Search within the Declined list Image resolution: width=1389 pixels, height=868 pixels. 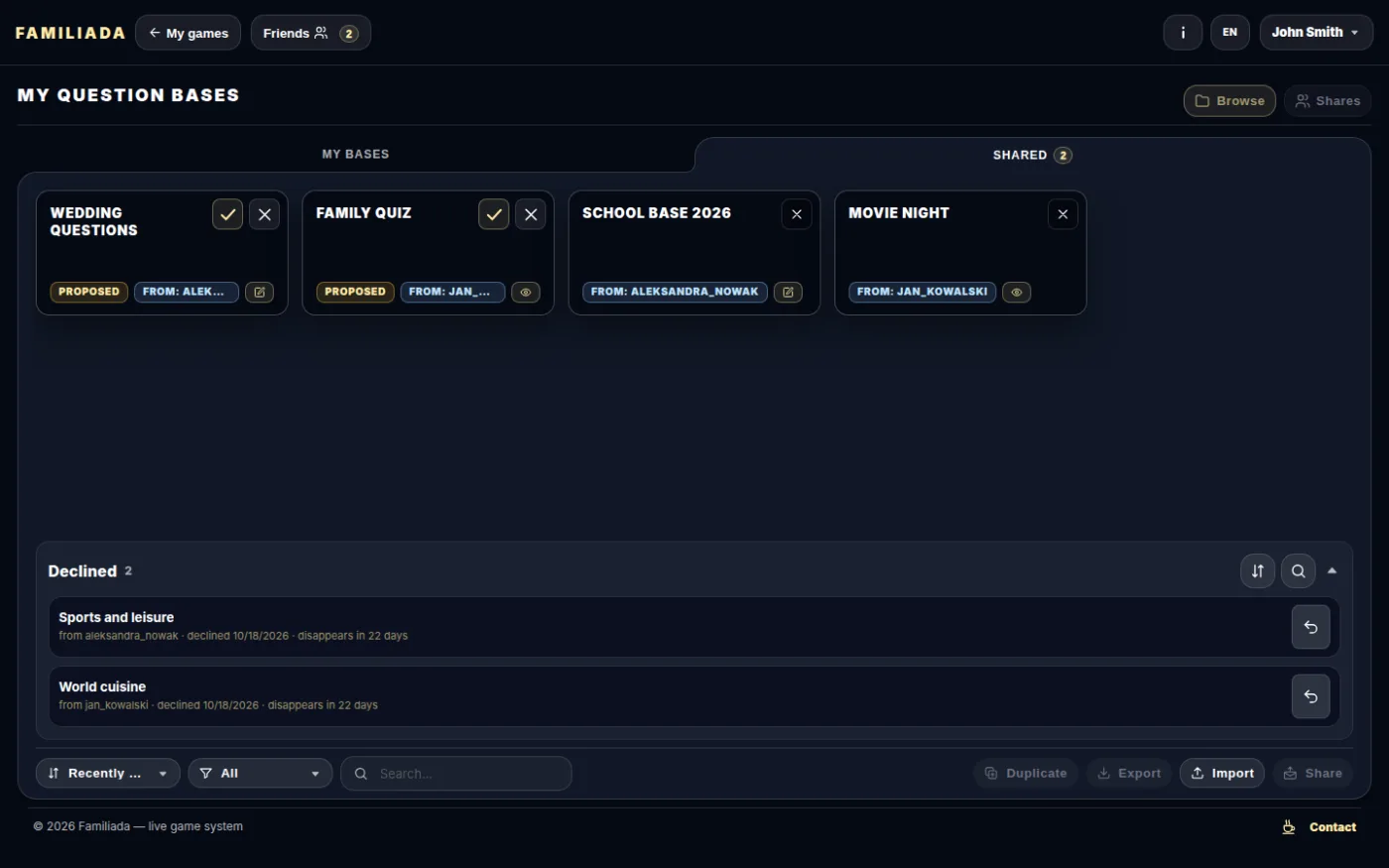[x=1298, y=570]
